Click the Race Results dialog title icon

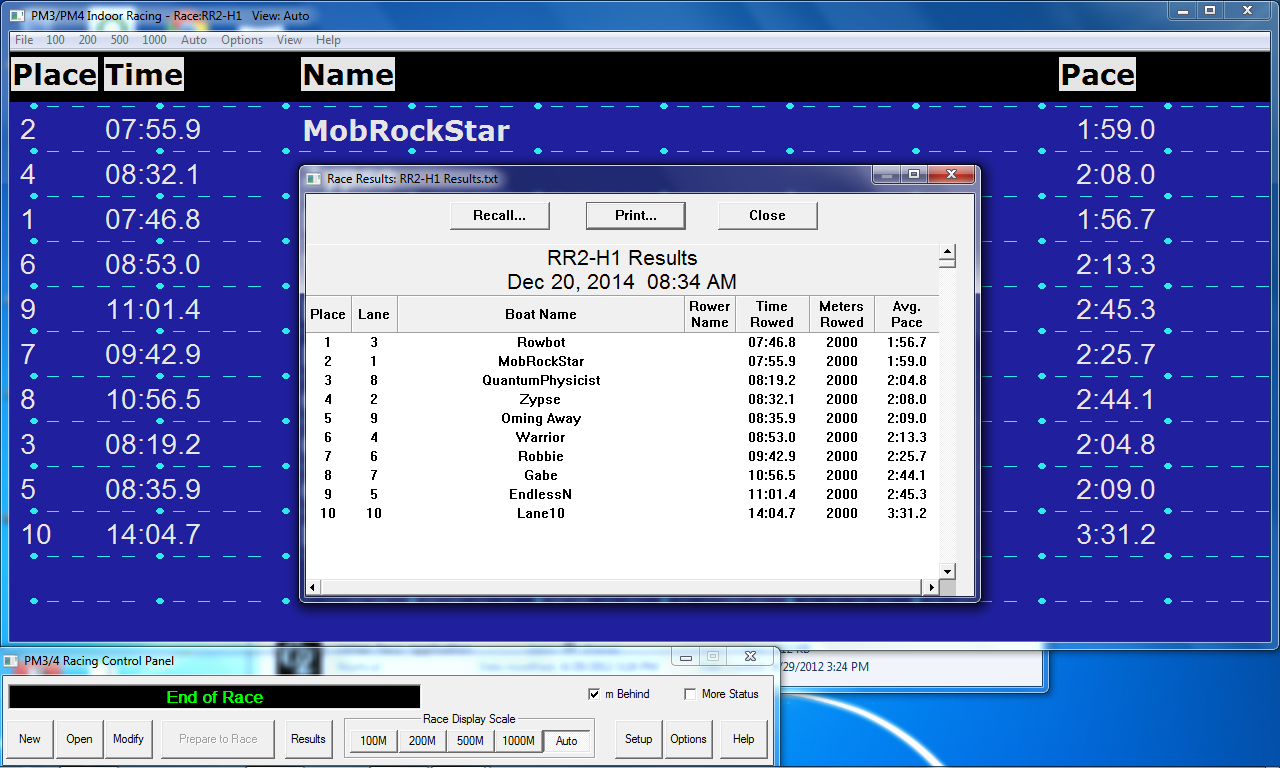coord(314,179)
